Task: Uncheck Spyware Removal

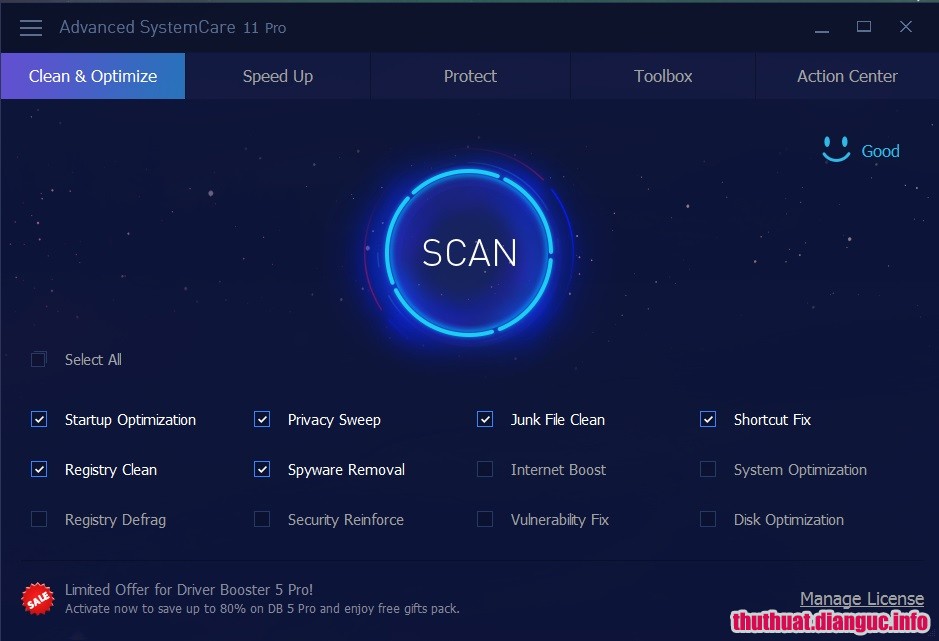Action: [261, 469]
